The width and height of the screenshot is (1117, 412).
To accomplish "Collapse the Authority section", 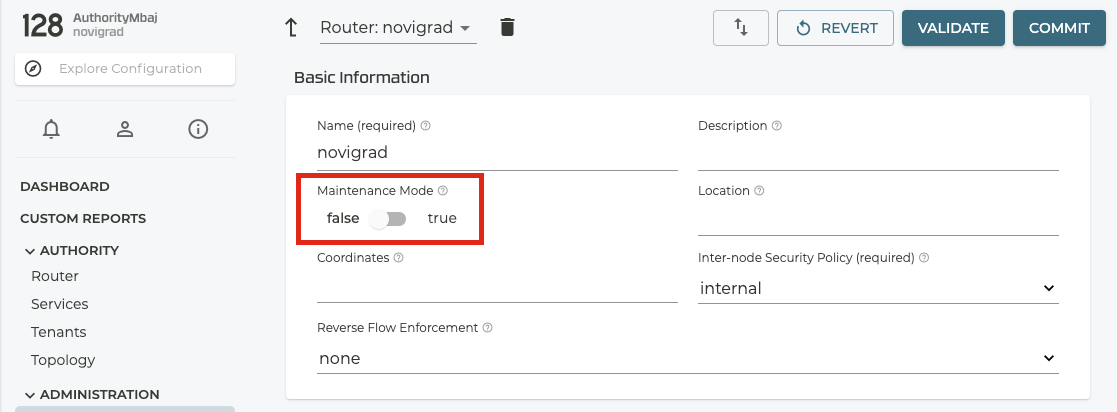I will [x=30, y=251].
